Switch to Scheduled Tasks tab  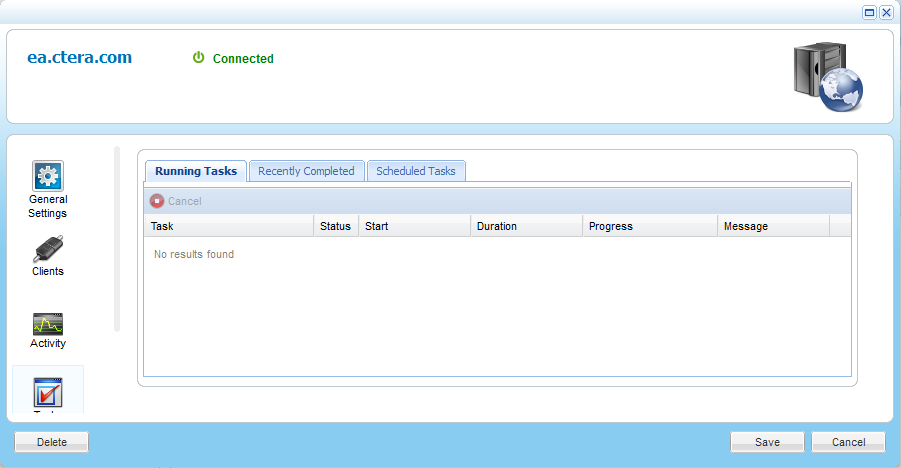click(x=416, y=171)
